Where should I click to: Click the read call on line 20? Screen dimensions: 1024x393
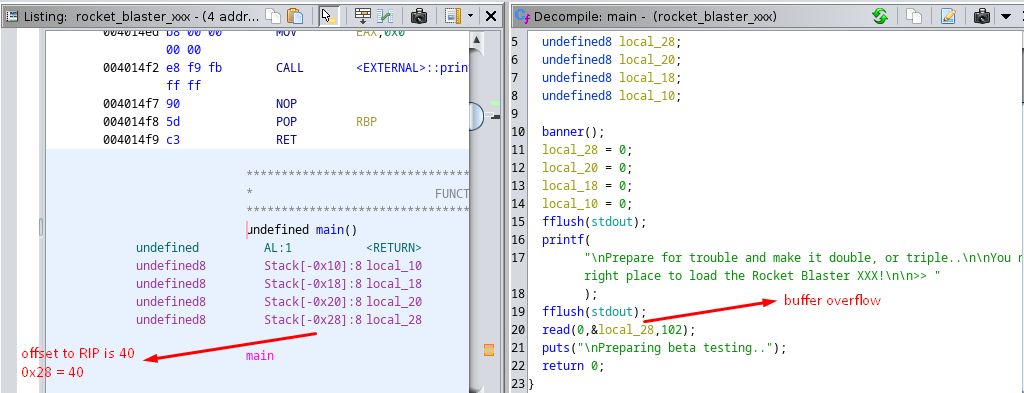(x=618, y=329)
